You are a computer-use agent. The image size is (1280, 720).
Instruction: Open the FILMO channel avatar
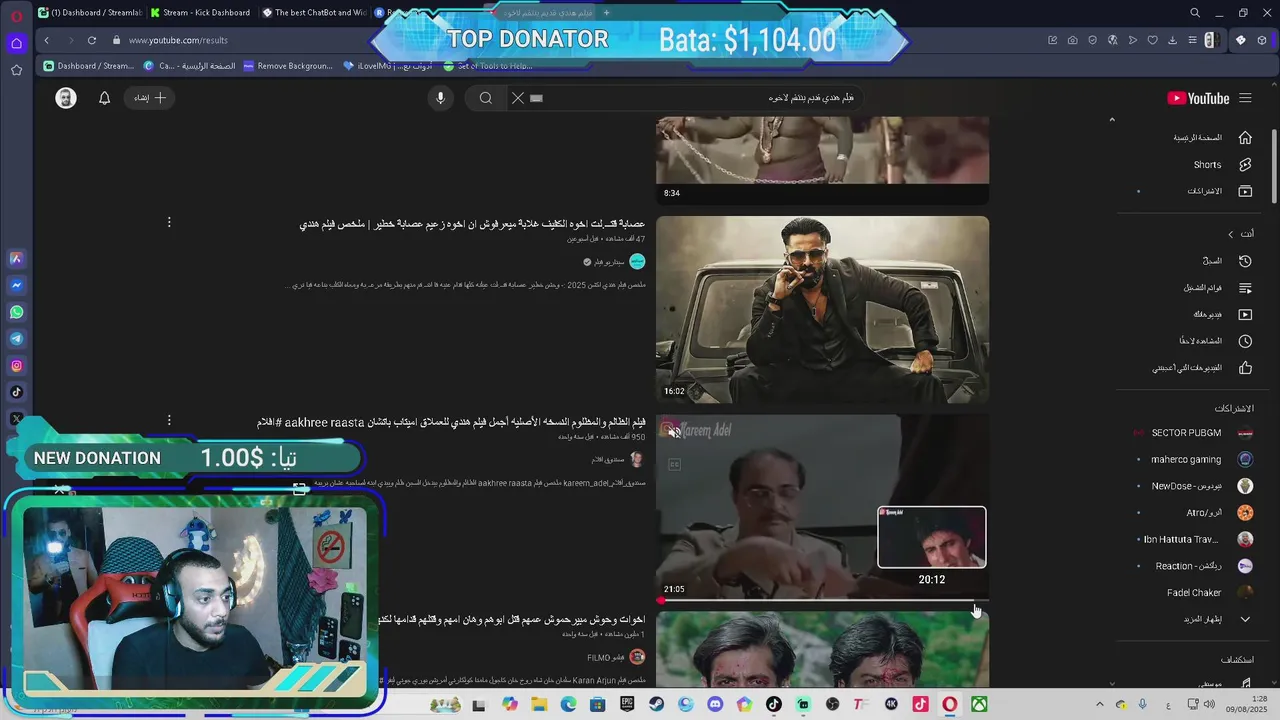637,657
